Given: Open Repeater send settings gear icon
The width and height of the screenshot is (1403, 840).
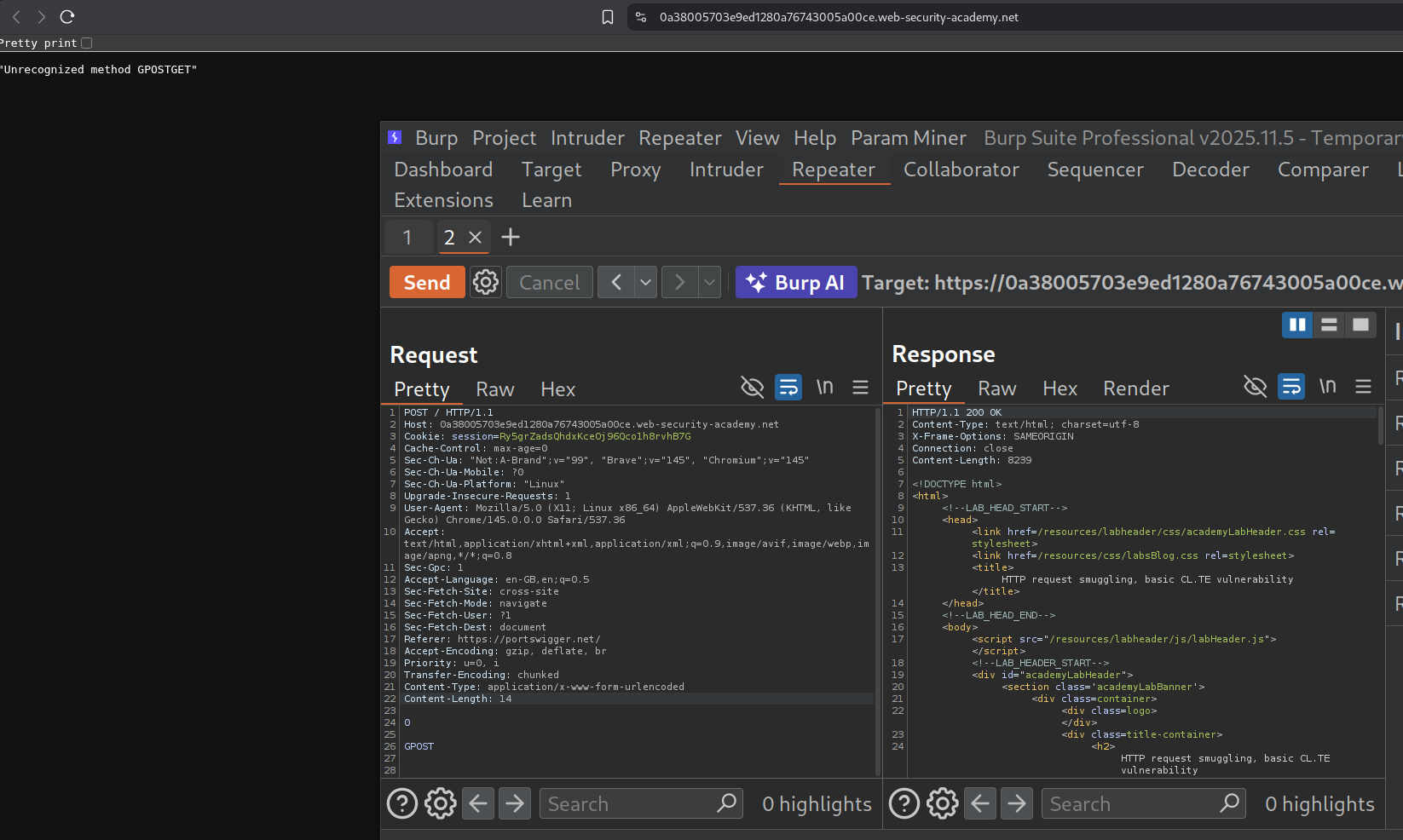Looking at the screenshot, I should pos(486,282).
